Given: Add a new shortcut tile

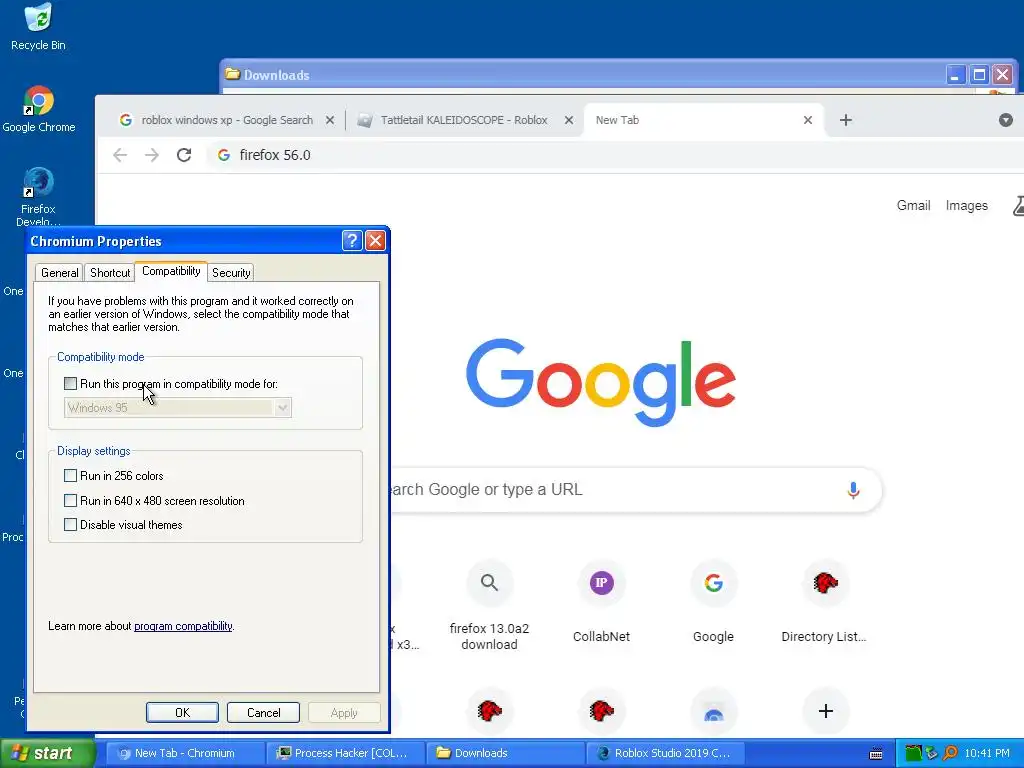Looking at the screenshot, I should click(825, 711).
